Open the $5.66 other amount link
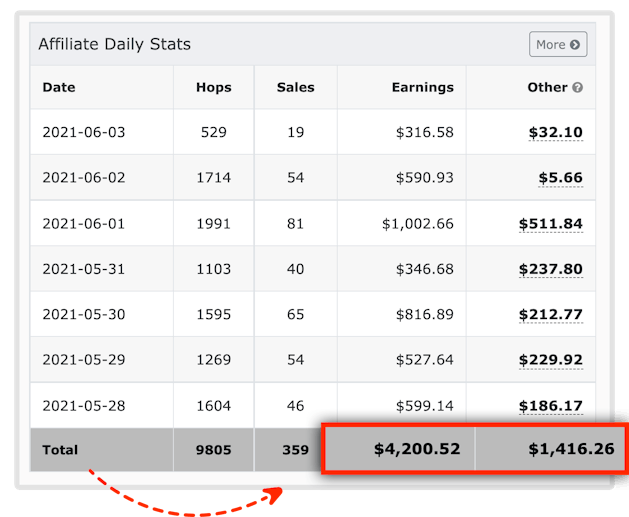Image resolution: width=629 pixels, height=517 pixels. coord(560,178)
